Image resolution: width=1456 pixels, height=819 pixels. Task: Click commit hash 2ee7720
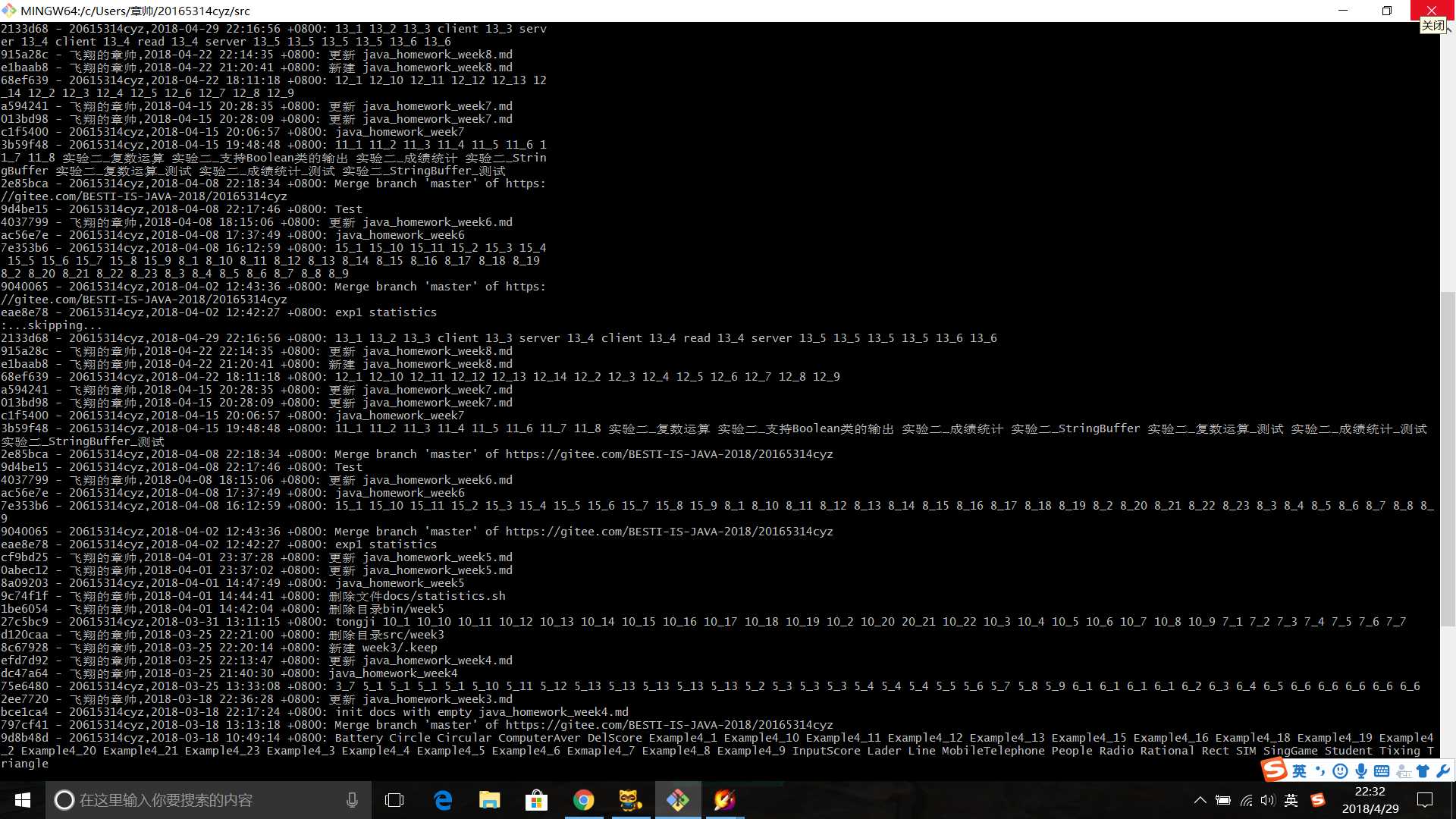coord(24,699)
